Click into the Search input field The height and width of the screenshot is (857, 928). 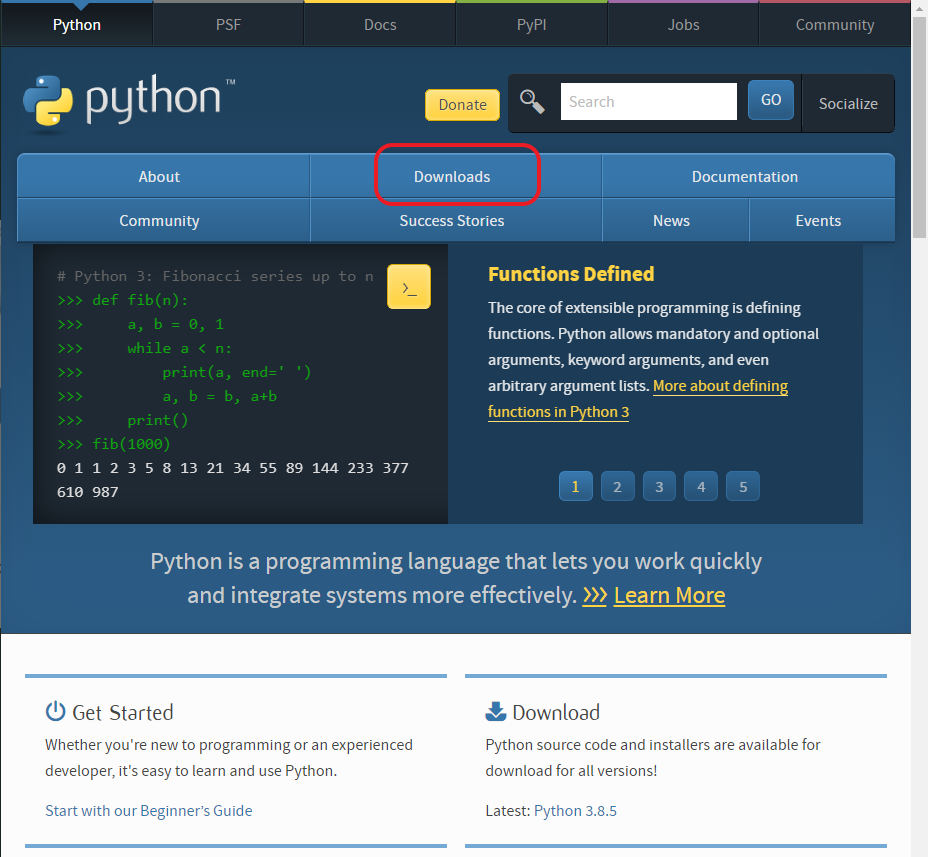649,101
